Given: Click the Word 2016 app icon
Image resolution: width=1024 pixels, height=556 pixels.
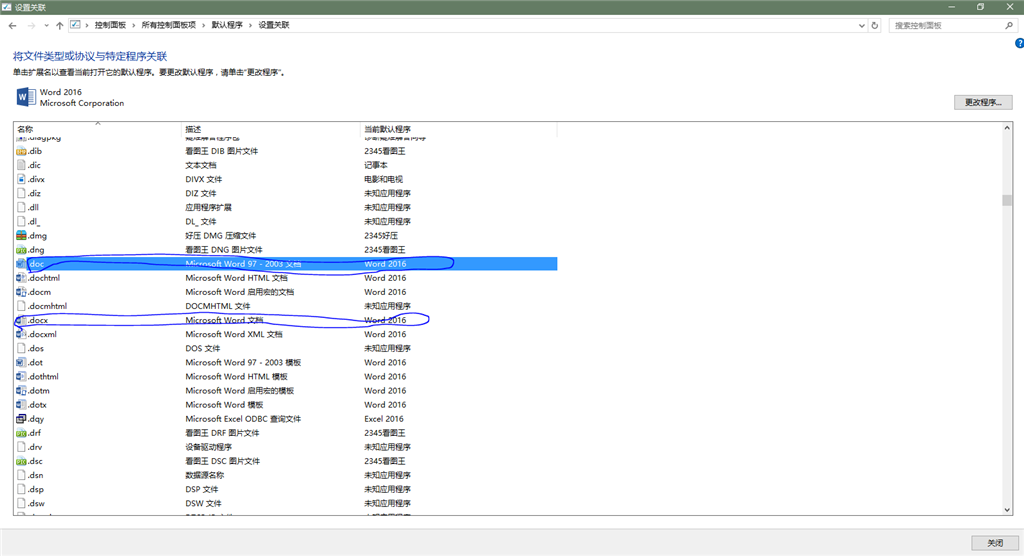Looking at the screenshot, I should tap(25, 97).
